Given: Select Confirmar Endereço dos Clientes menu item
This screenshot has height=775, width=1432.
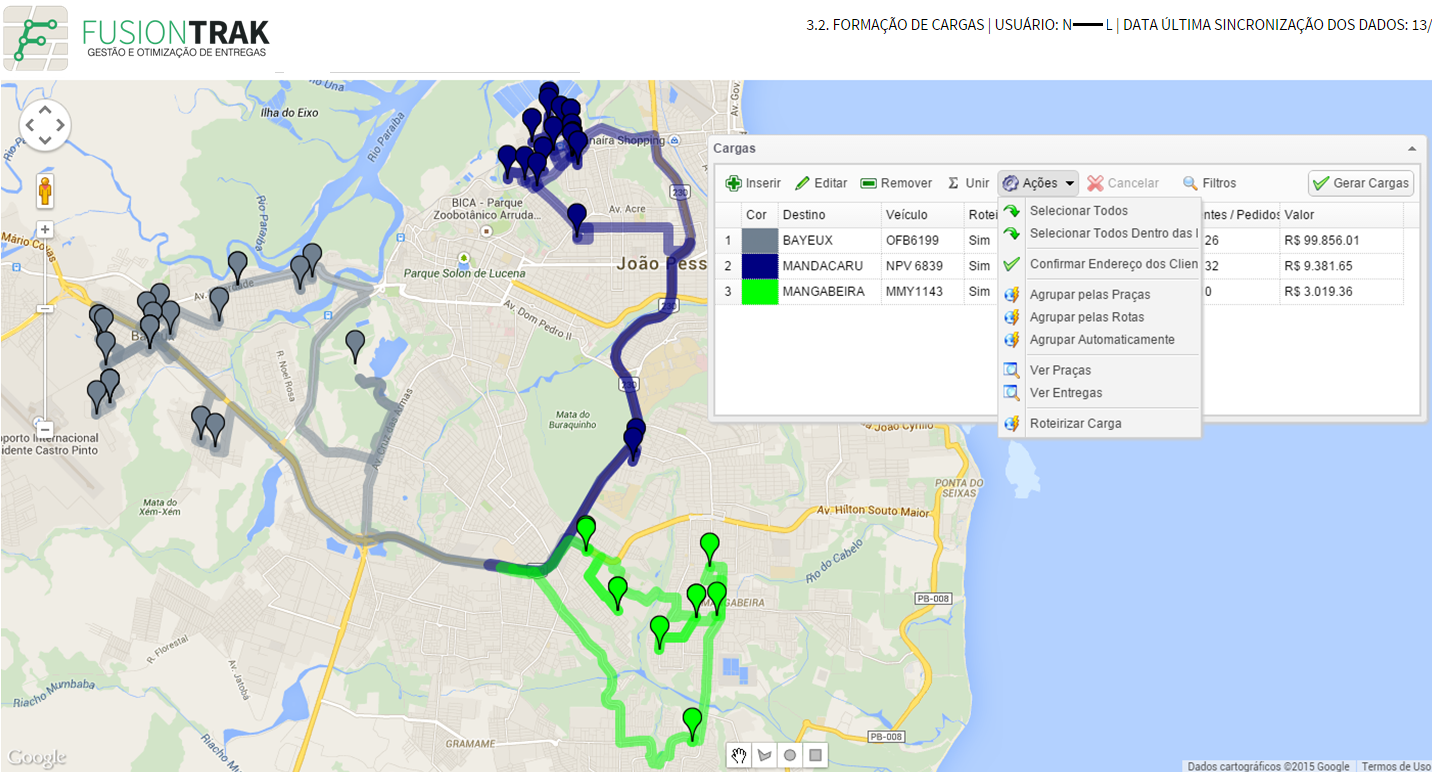Looking at the screenshot, I should click(x=1100, y=264).
